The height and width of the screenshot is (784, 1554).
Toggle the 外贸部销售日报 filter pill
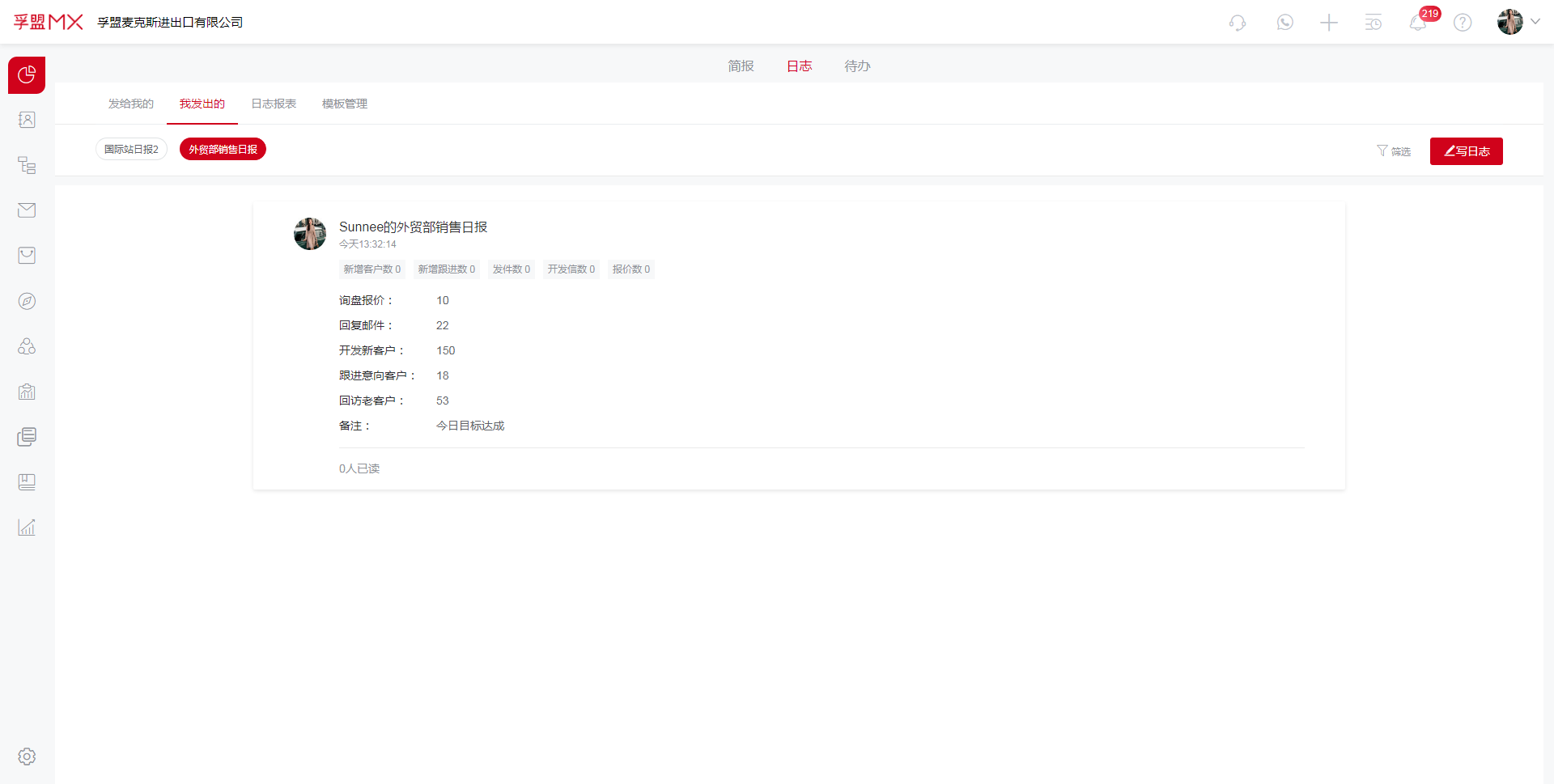223,150
